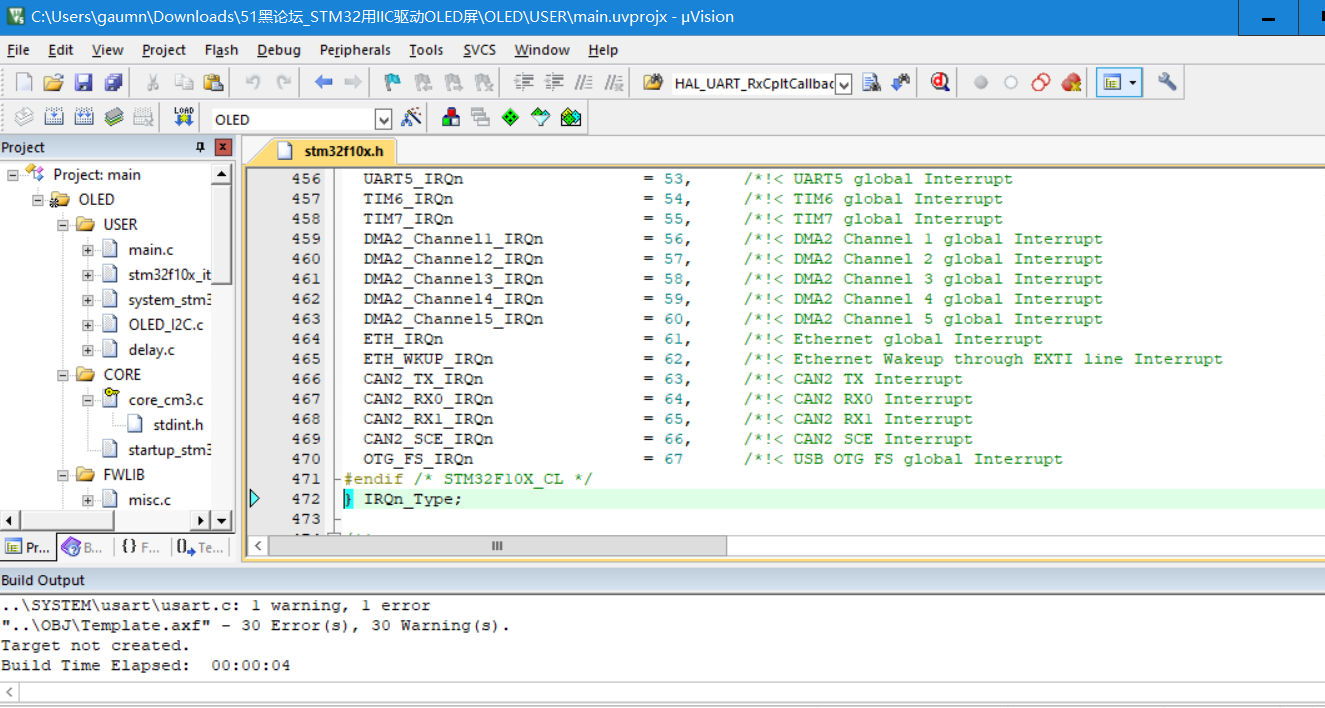Screen dimensions: 1325x708
Task: Open the Peripherals menu
Action: point(355,50)
